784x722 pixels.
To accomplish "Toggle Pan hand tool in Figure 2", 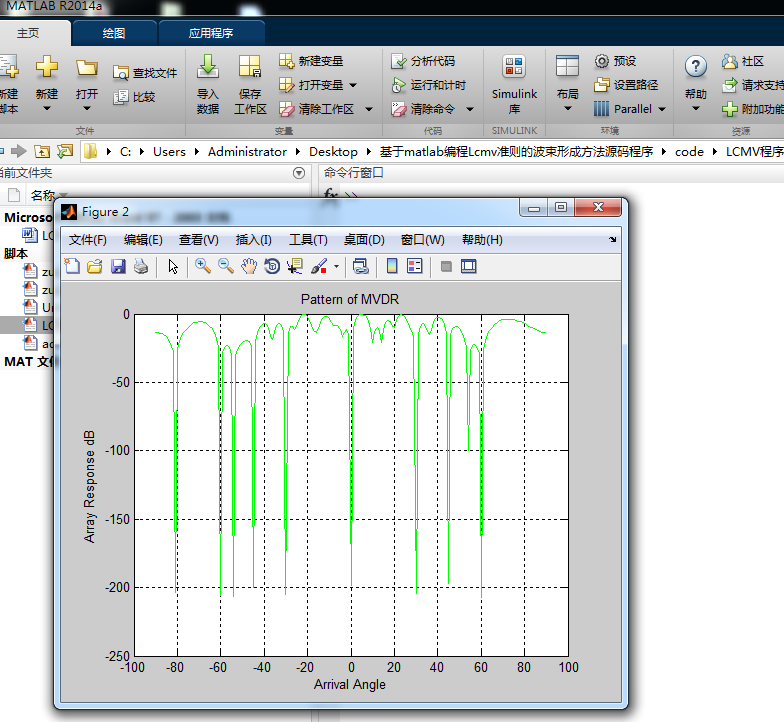I will [x=249, y=266].
